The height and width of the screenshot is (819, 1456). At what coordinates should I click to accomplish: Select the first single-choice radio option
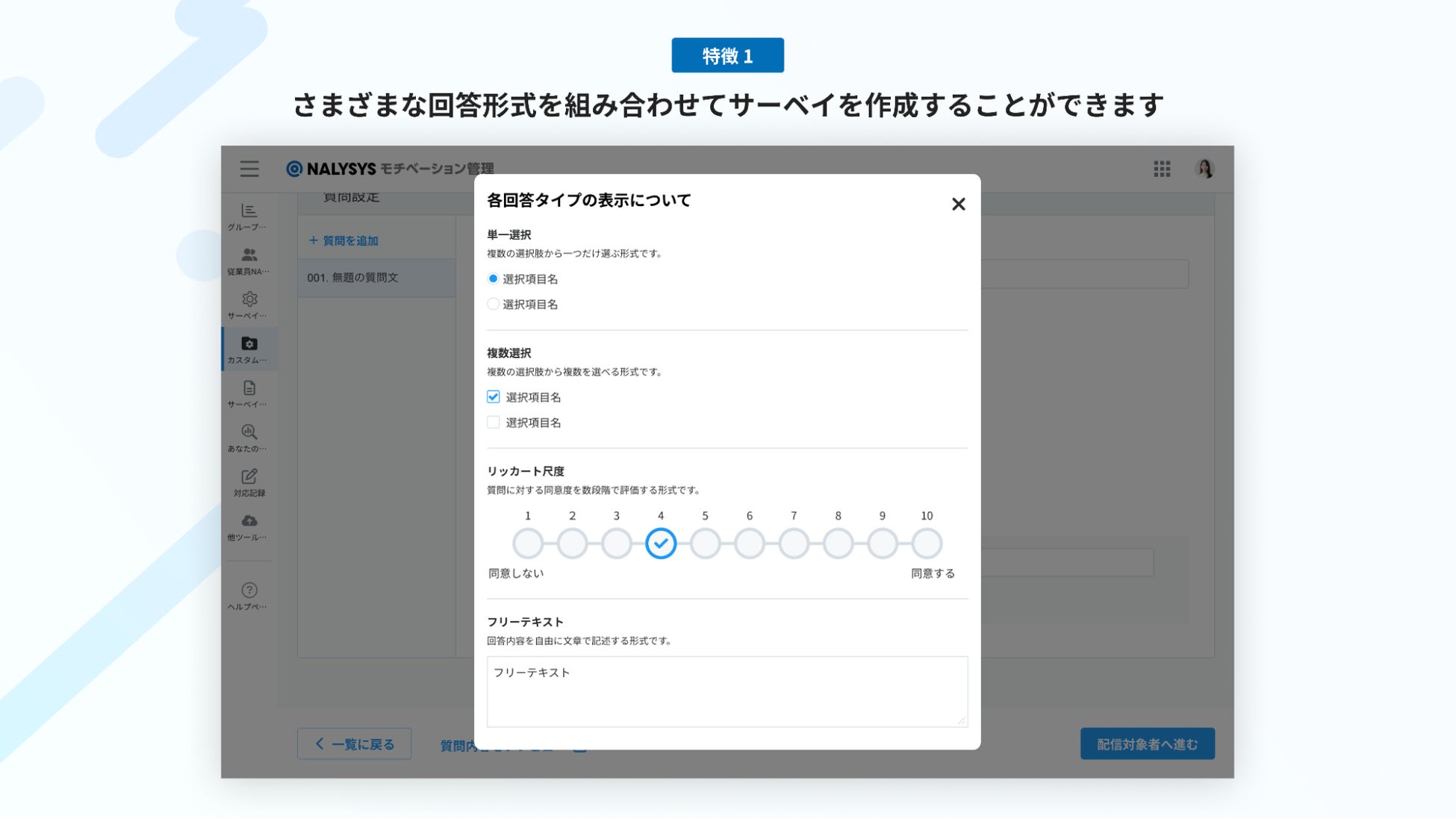click(494, 279)
